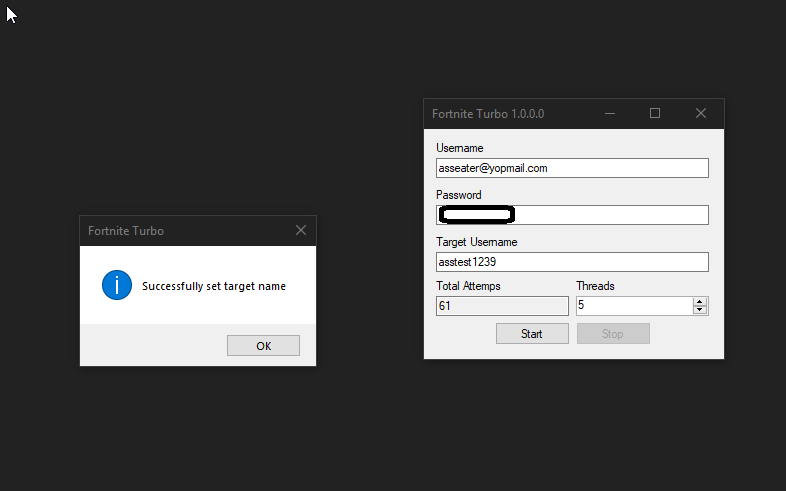Click OK in the Fortnite Turbo dialog
The height and width of the screenshot is (491, 786).
[x=263, y=346]
